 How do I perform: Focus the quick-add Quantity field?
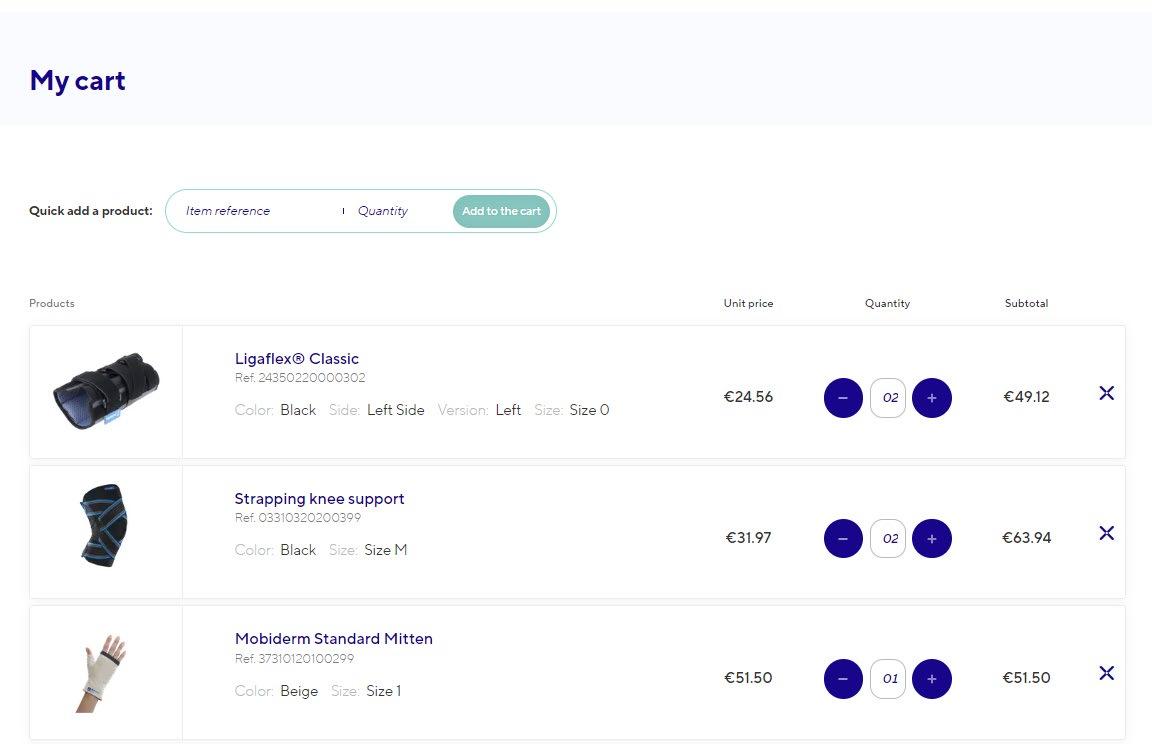coord(395,211)
